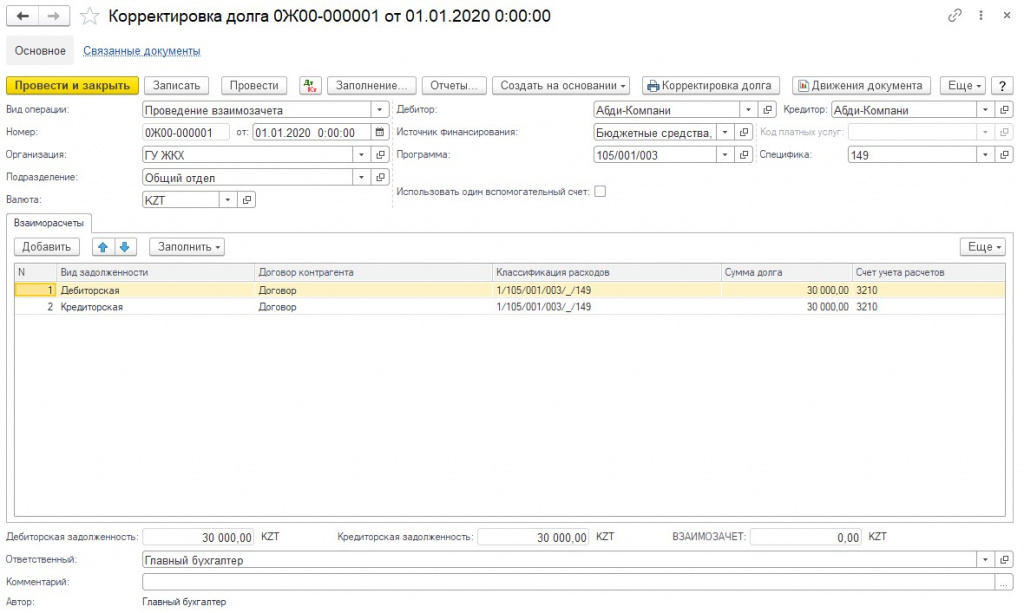Click the Добавить button
Viewport: 1024px width, 613px height.
(46, 247)
